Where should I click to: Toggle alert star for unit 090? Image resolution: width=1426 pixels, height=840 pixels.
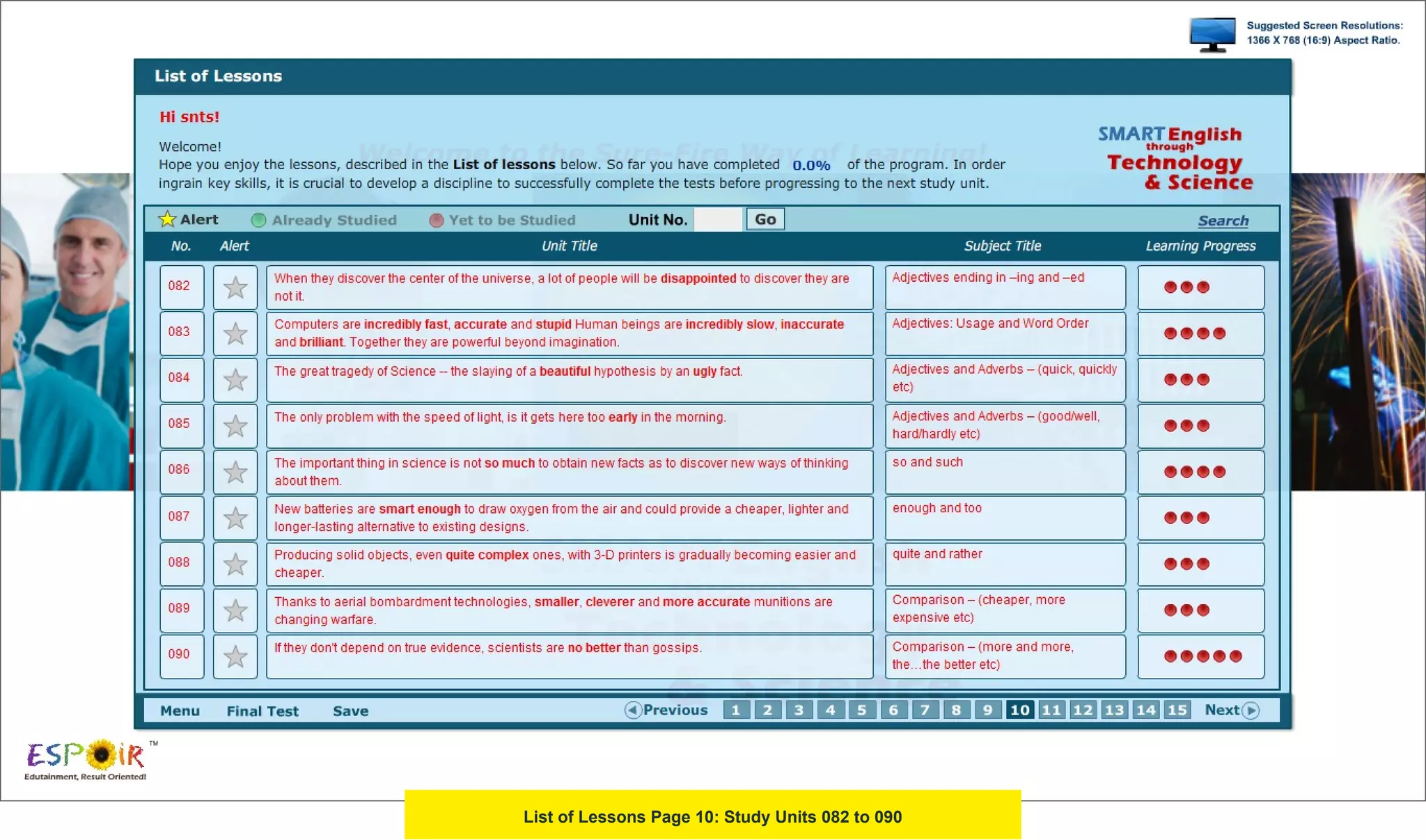point(235,656)
